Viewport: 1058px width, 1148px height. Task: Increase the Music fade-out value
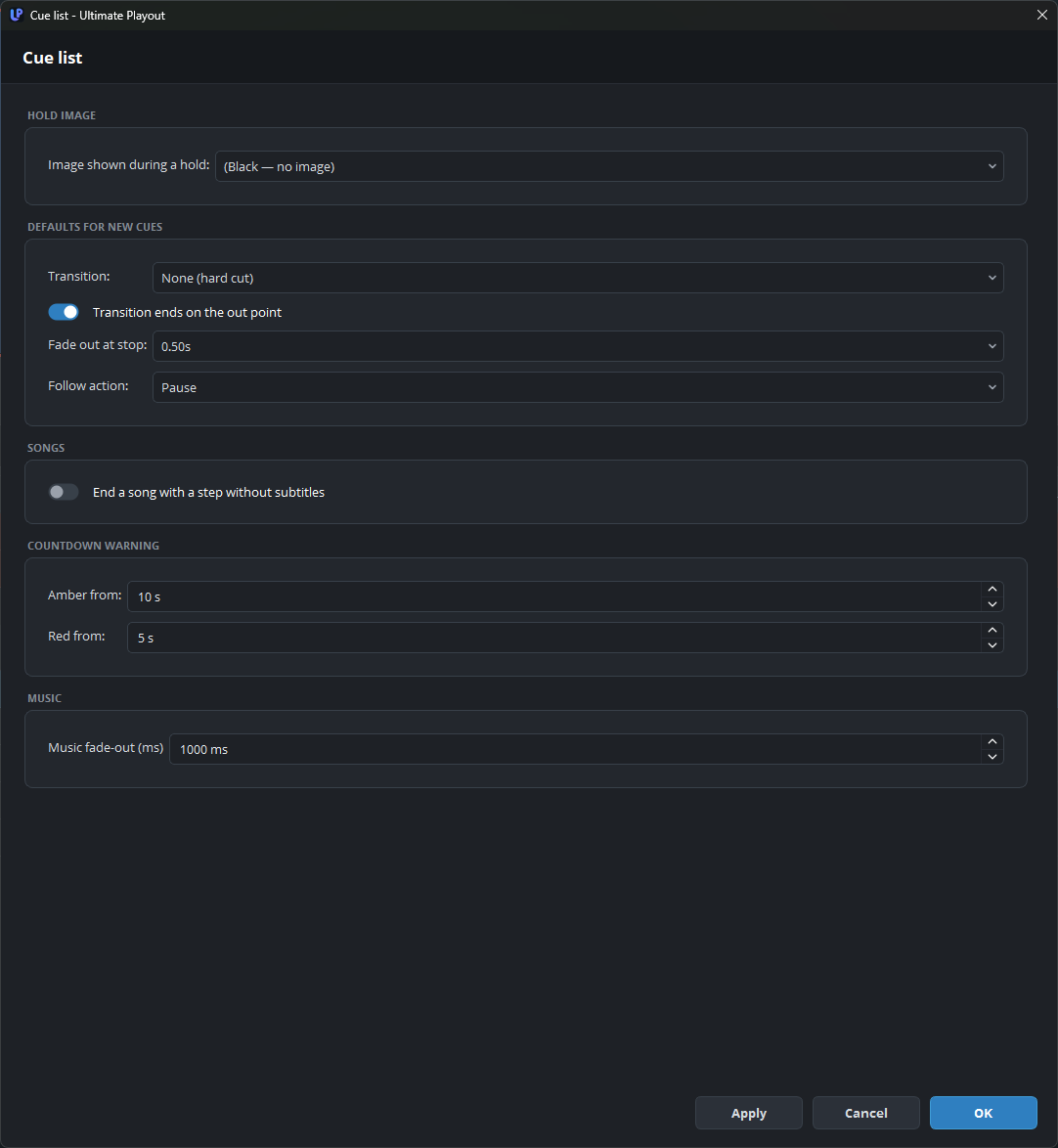[992, 741]
